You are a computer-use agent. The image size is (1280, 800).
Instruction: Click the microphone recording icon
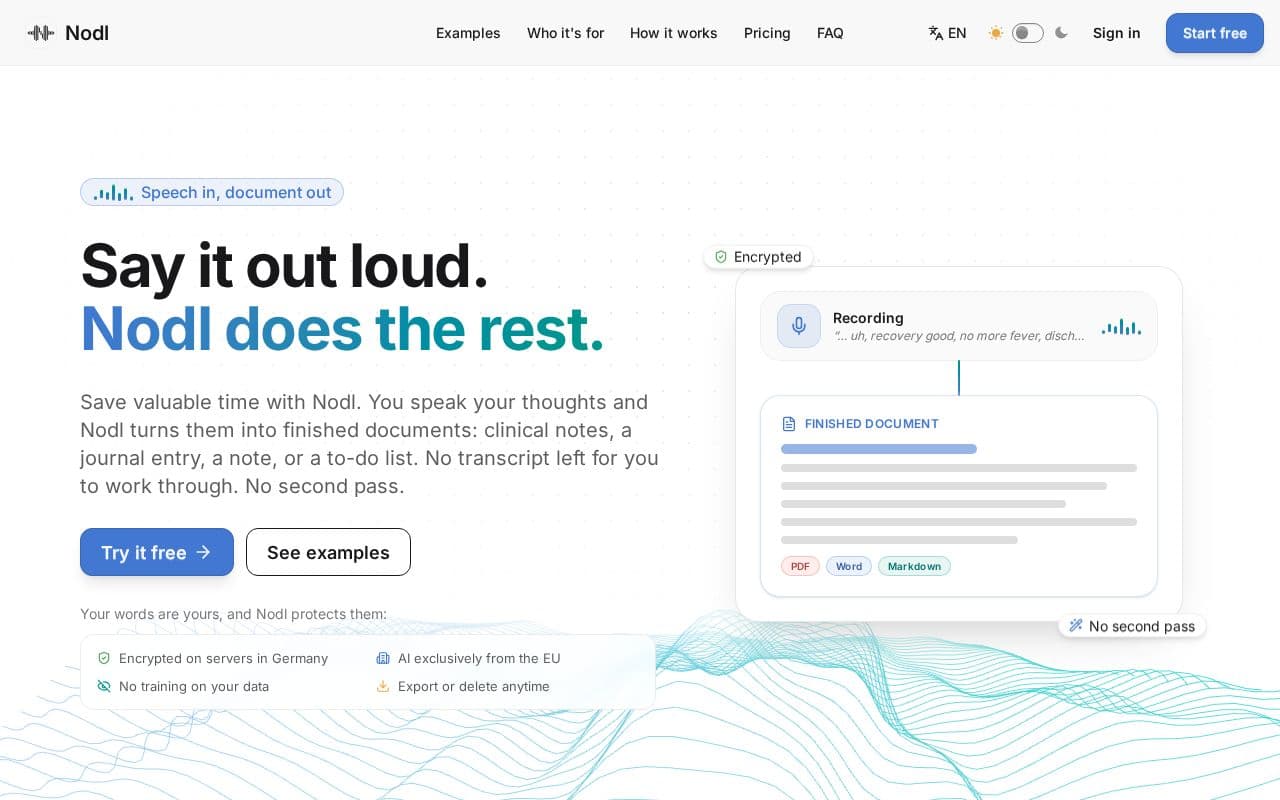click(799, 326)
